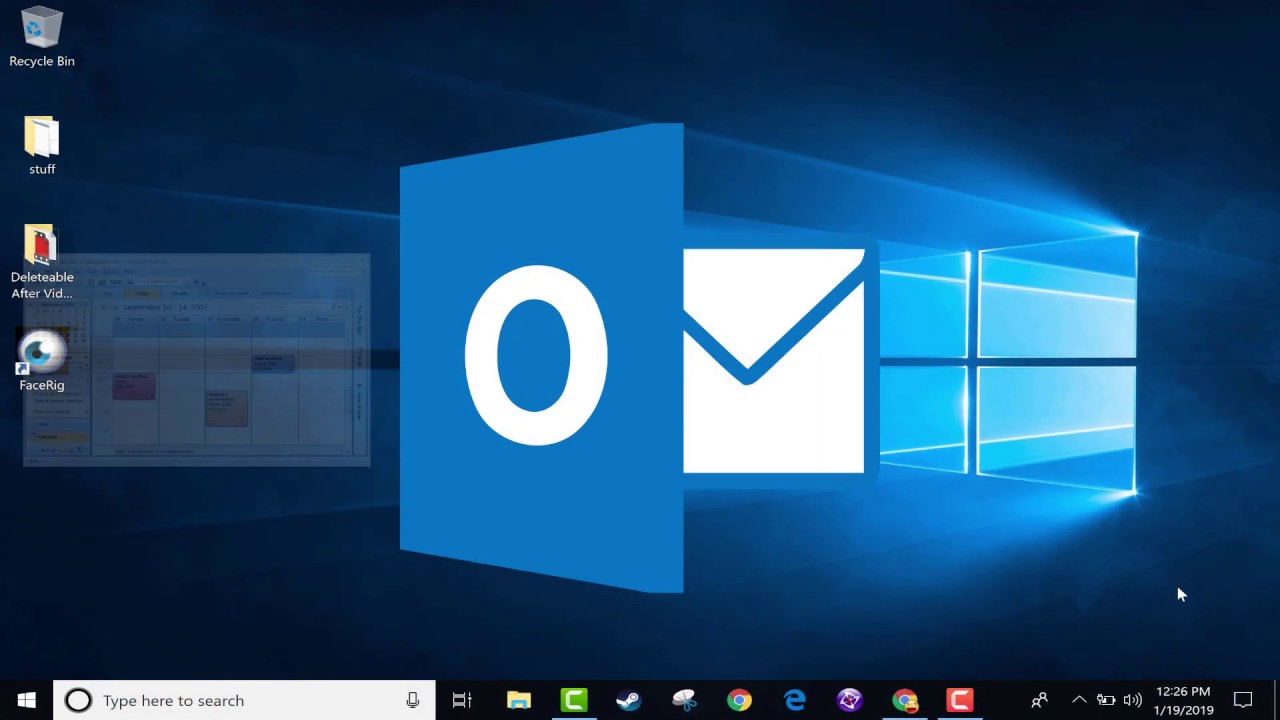Click the Open a Shared Calendar link
This screenshot has height=720, width=1280.
[x=57, y=400]
